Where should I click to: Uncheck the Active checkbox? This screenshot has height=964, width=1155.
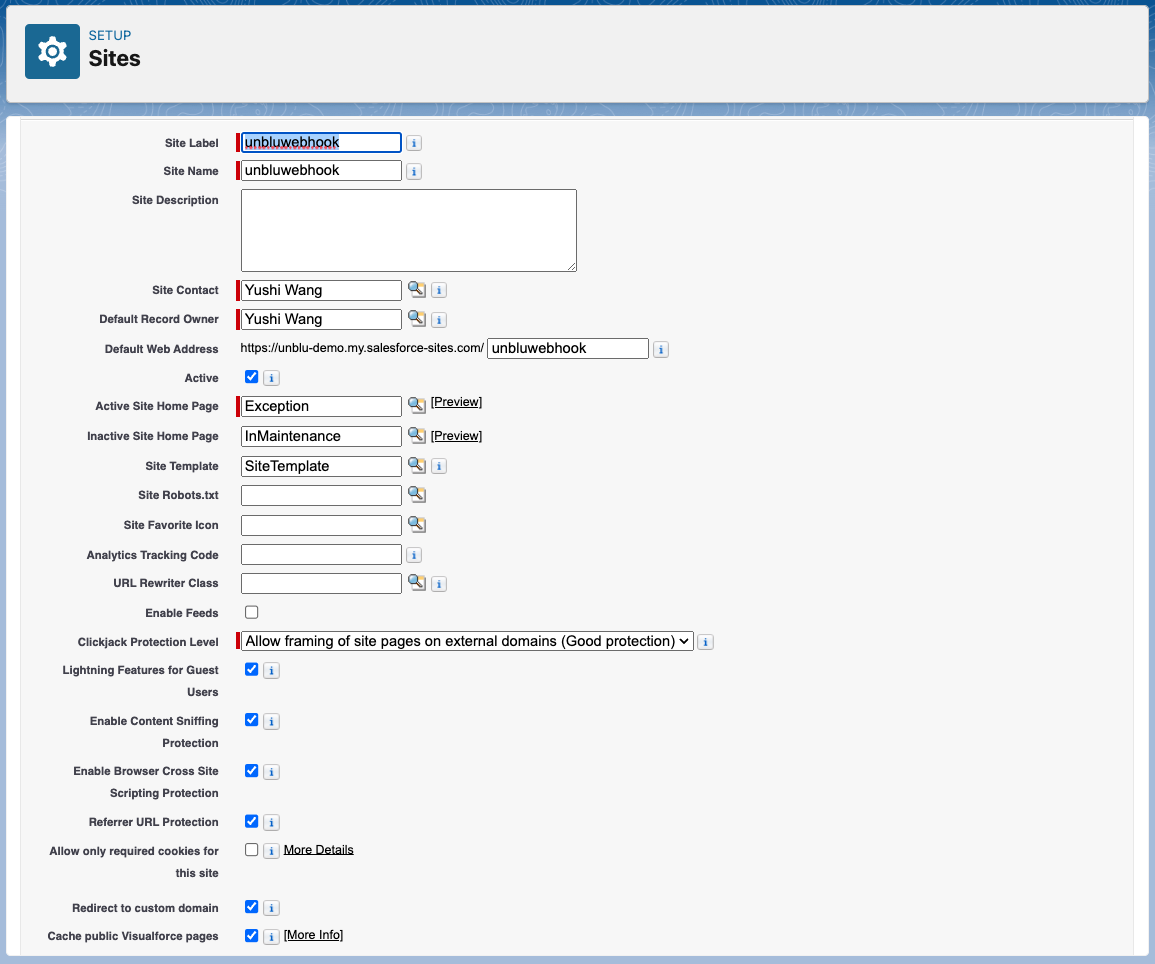click(x=251, y=377)
